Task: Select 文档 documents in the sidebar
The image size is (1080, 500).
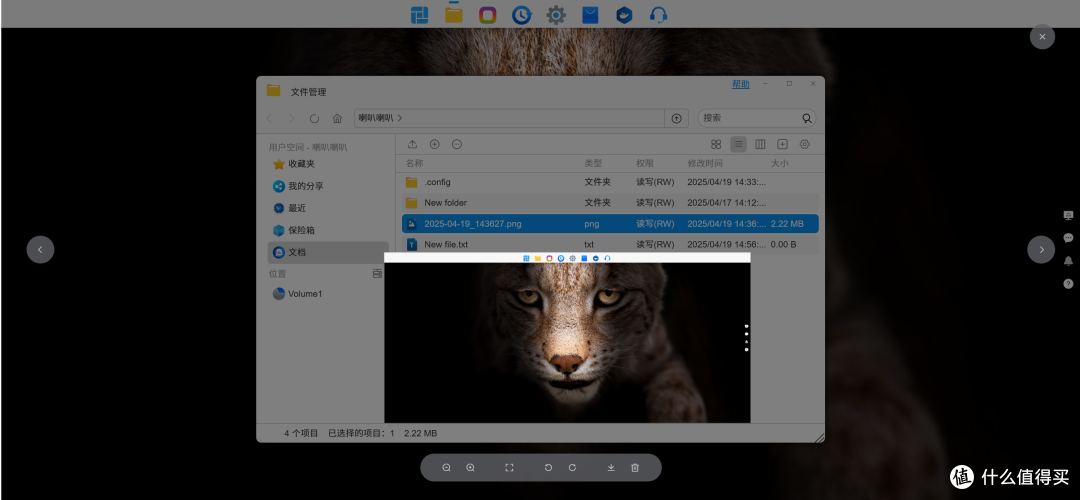Action: [x=328, y=252]
